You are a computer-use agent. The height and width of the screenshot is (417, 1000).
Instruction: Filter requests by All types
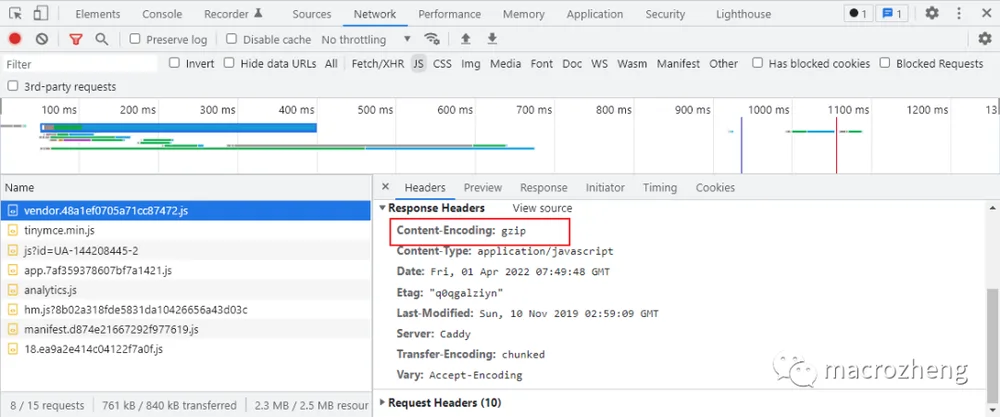click(331, 64)
